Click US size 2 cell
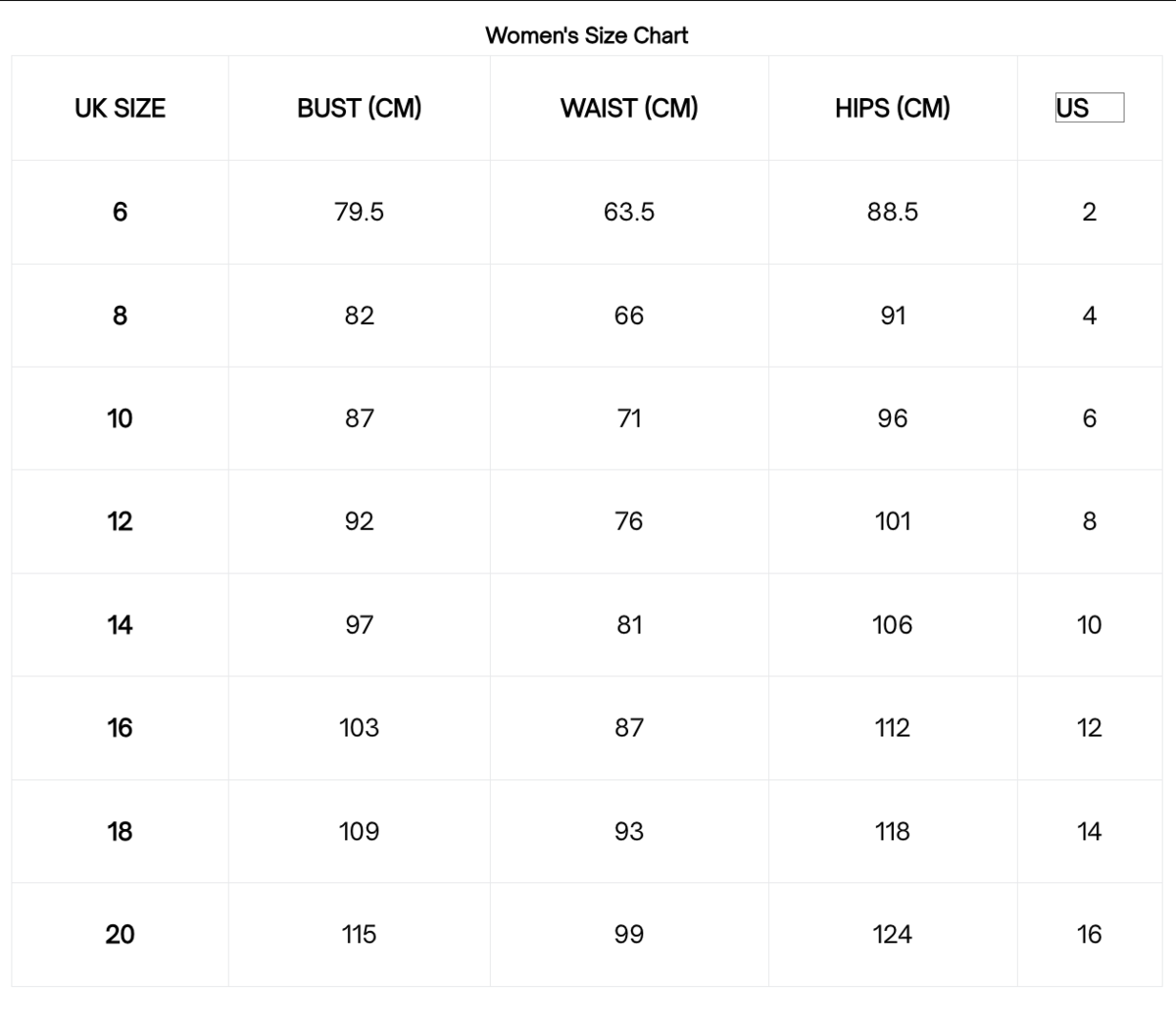 coord(1089,212)
